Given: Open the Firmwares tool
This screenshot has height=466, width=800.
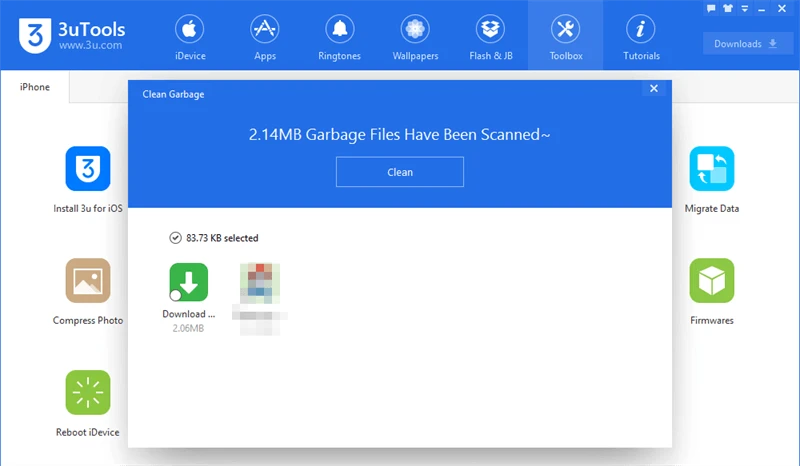Looking at the screenshot, I should [711, 281].
